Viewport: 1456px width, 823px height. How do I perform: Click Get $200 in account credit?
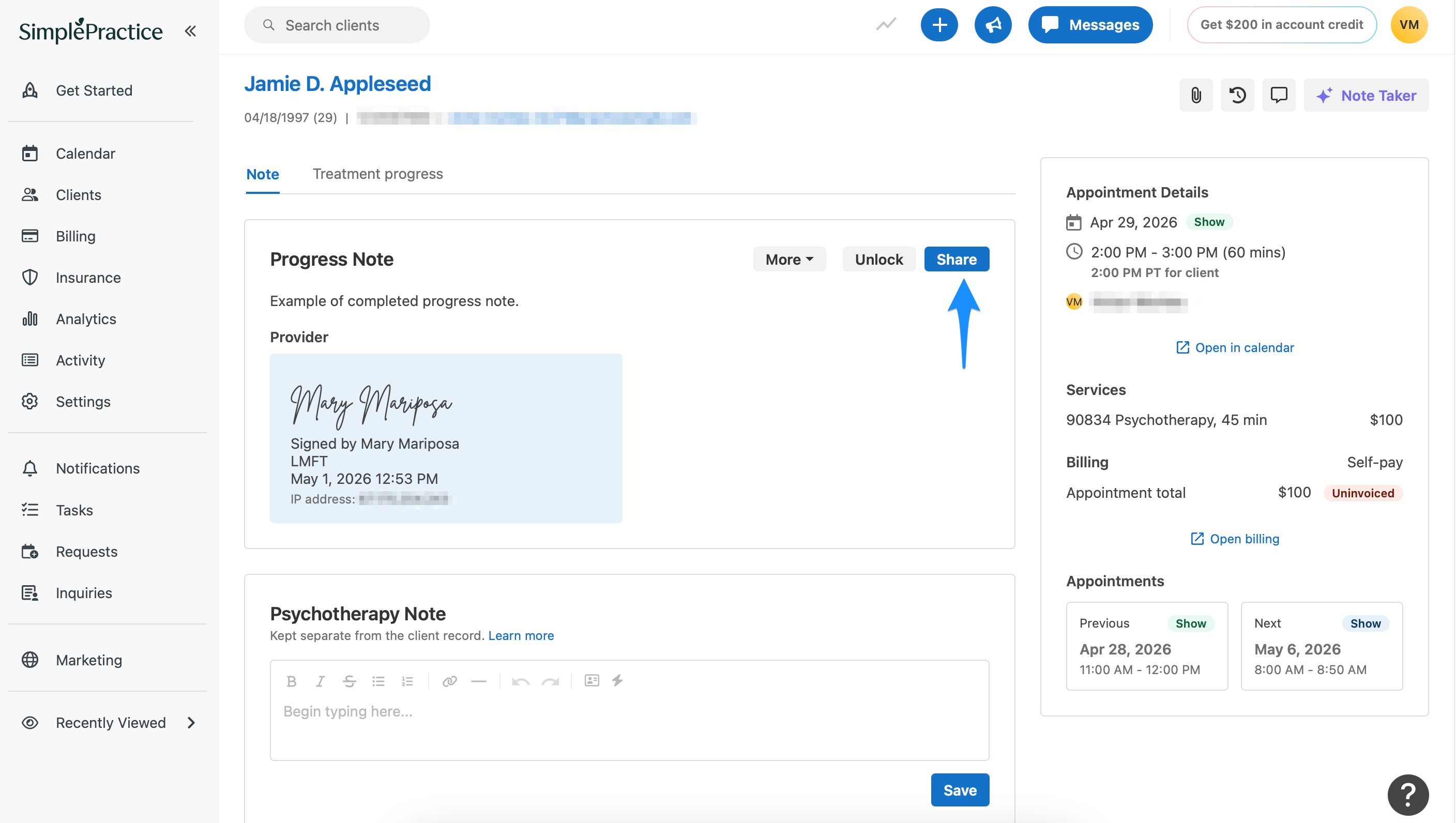point(1281,25)
